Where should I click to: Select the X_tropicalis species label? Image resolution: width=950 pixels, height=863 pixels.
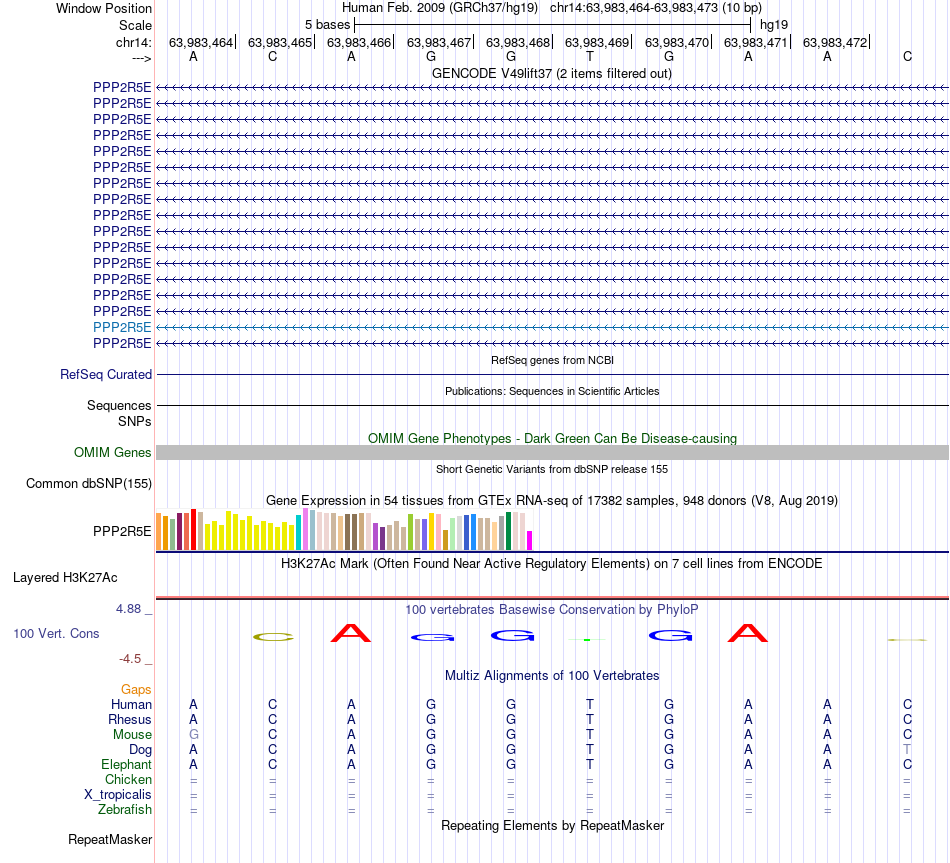[118, 795]
